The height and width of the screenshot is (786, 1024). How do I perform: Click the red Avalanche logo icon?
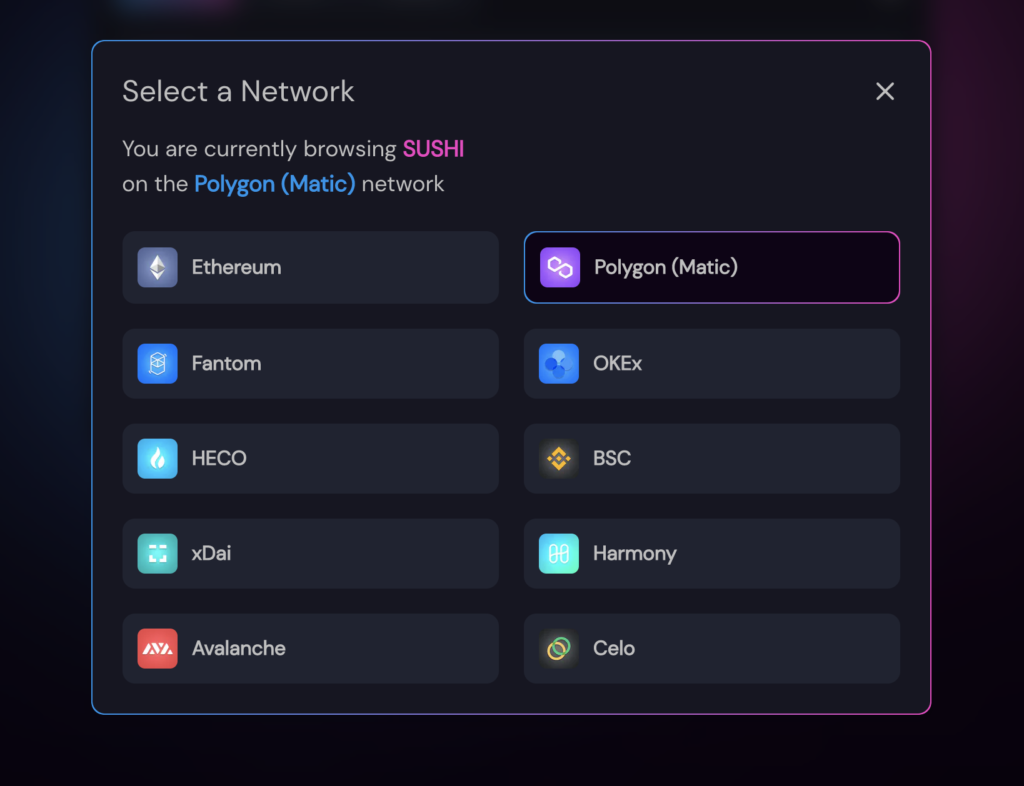pyautogui.click(x=157, y=648)
